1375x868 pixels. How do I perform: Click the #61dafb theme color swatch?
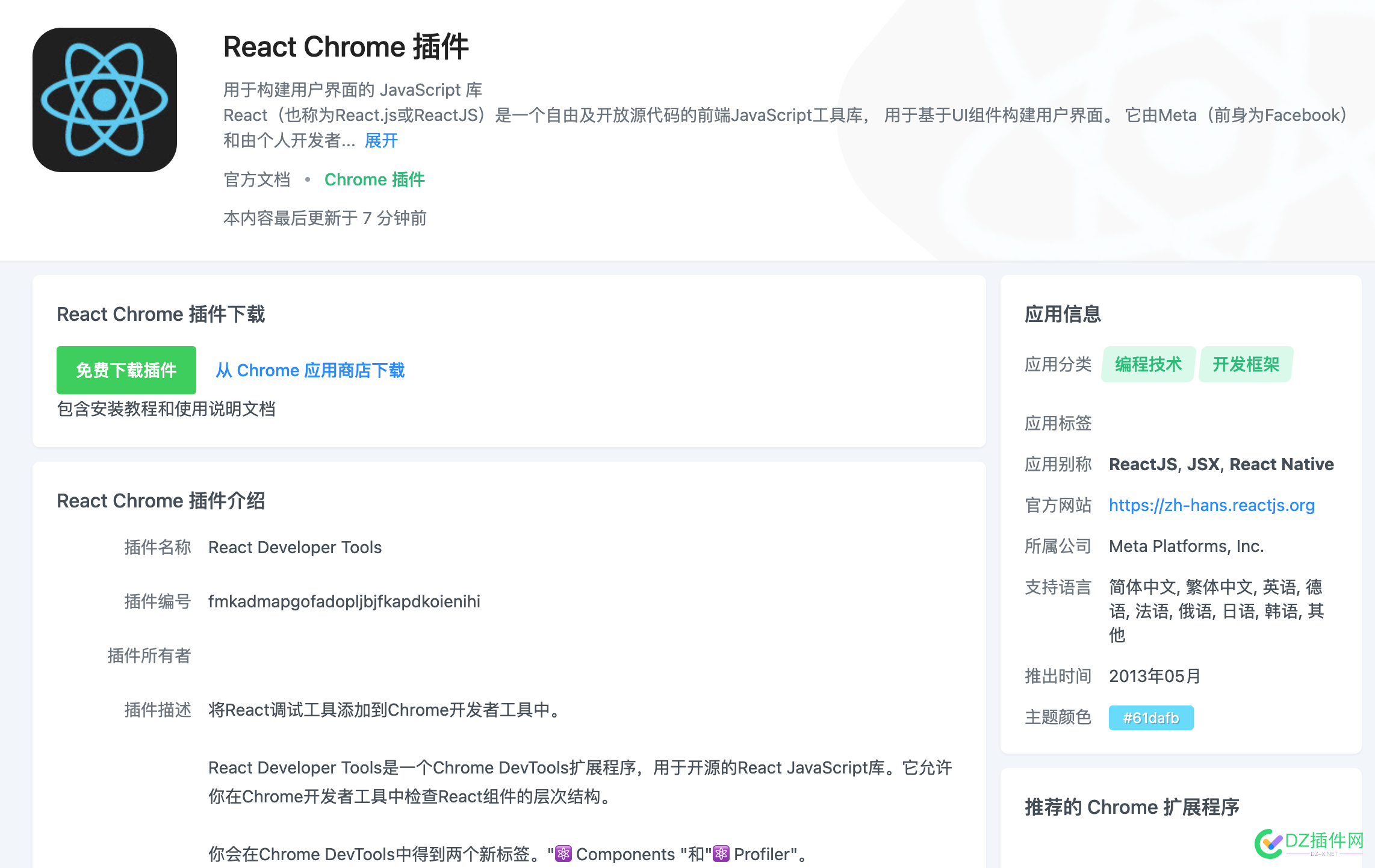(1151, 718)
